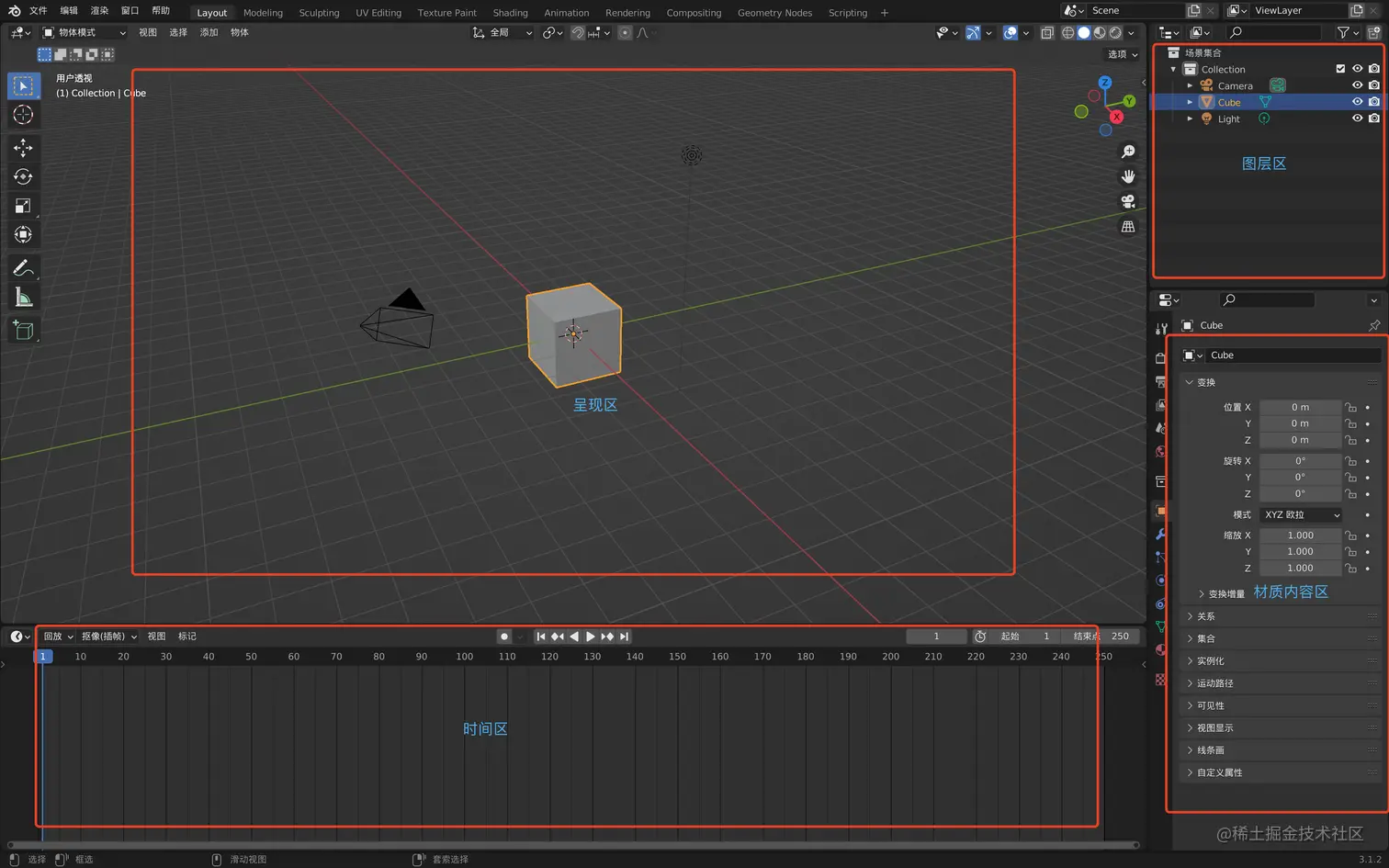Click the 选项 options button
The height and width of the screenshot is (868, 1389).
pyautogui.click(x=1122, y=54)
